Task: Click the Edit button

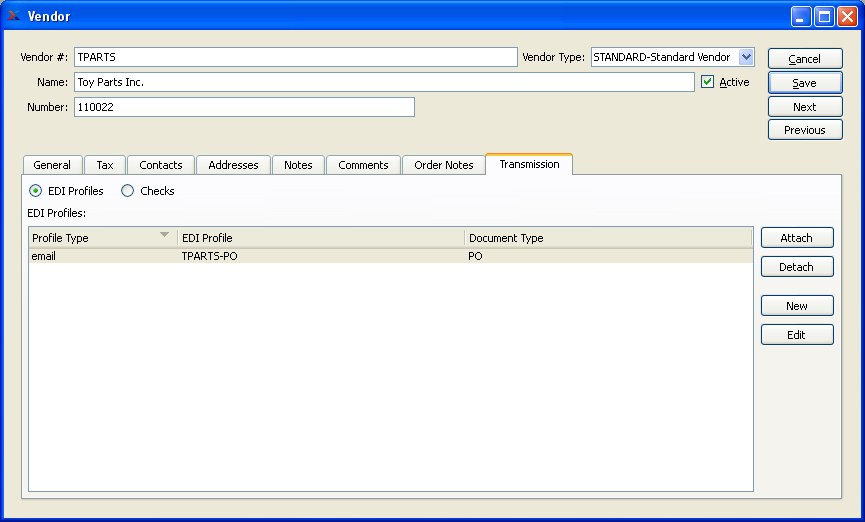Action: (797, 335)
